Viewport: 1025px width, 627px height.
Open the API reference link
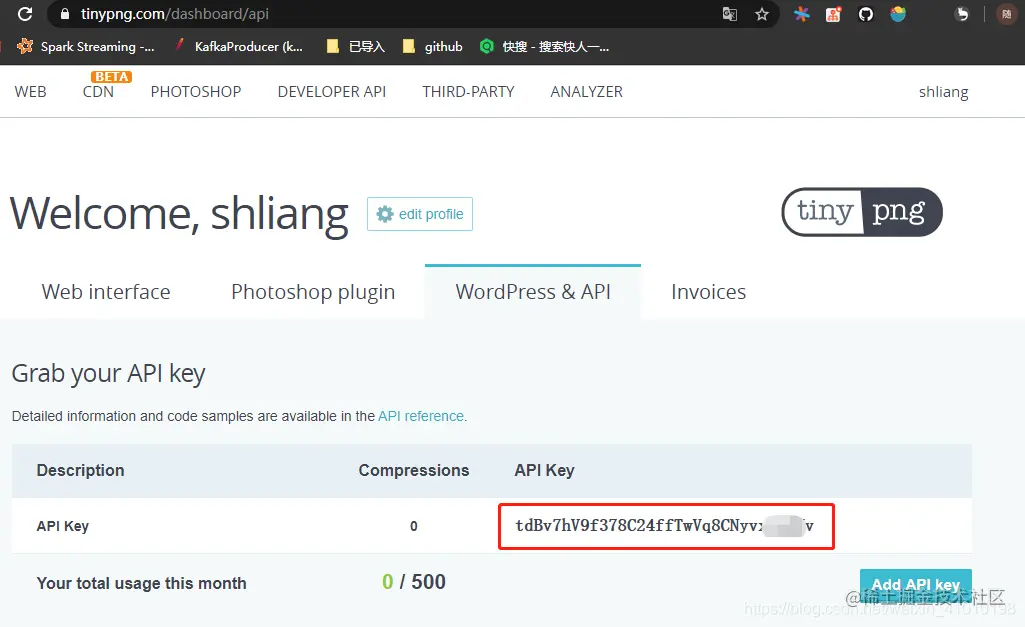[420, 416]
